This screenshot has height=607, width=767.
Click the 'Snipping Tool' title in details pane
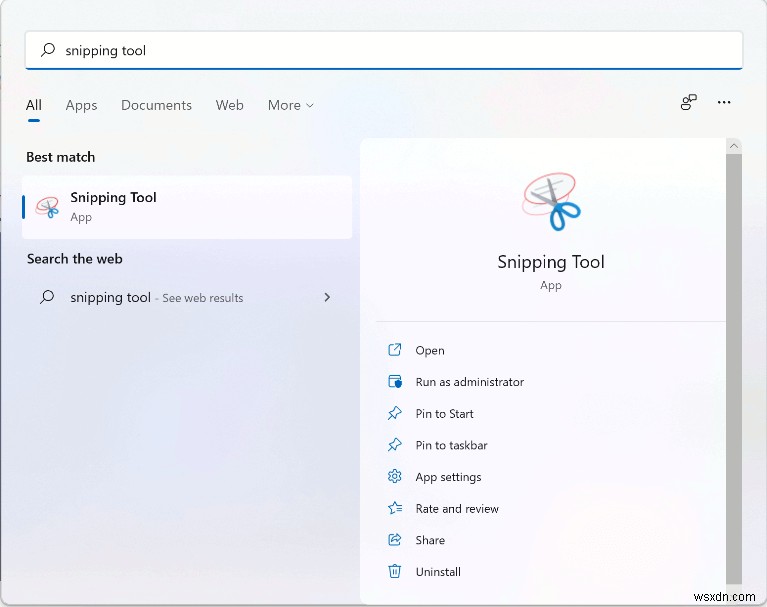tap(551, 262)
